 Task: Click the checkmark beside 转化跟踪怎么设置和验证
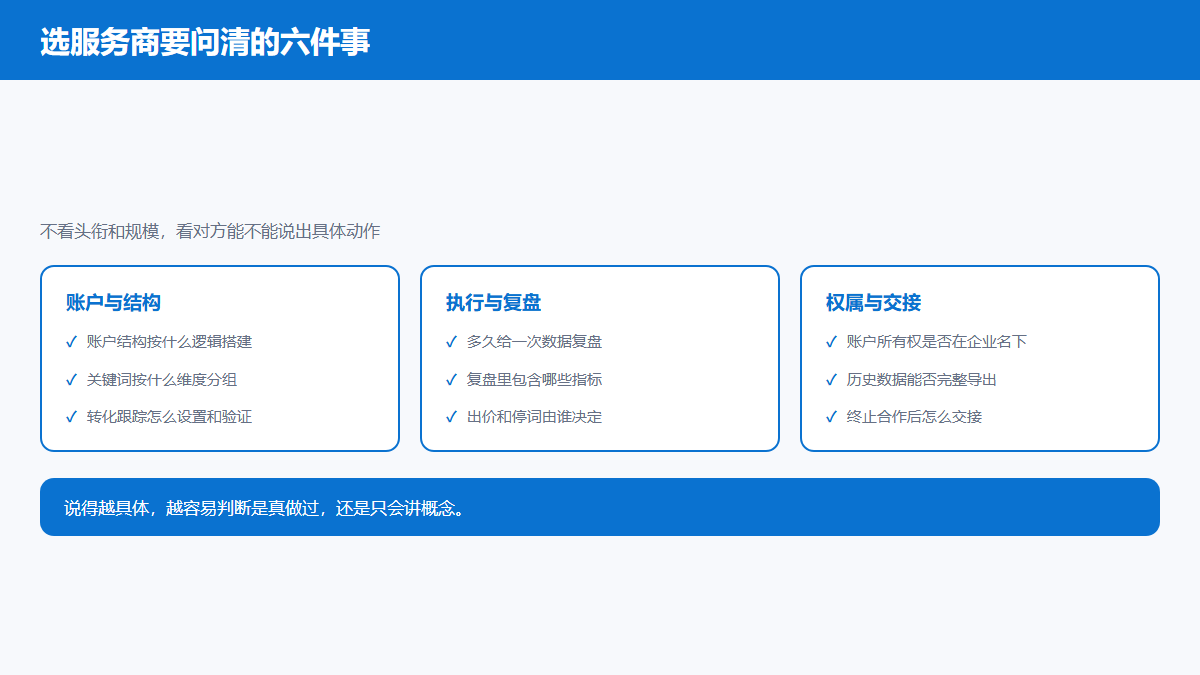pos(71,417)
